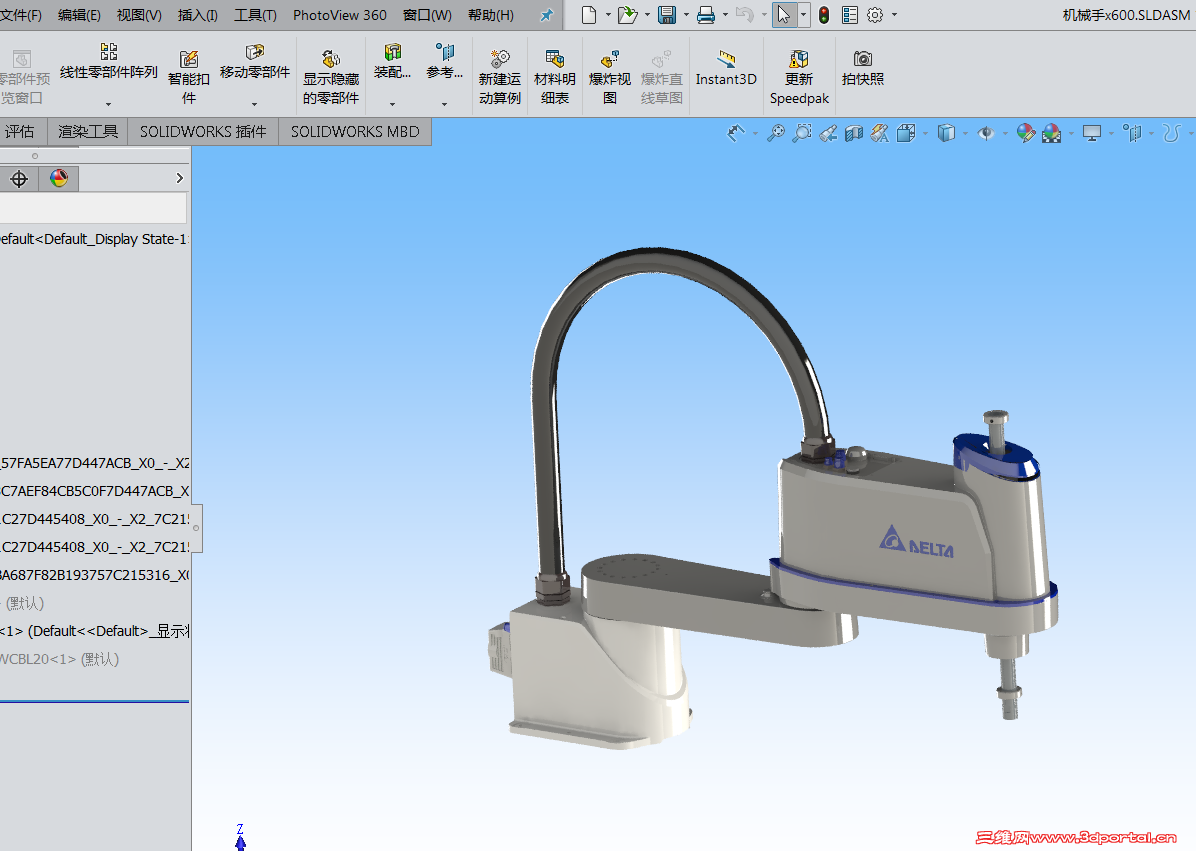Click 显示隐藏的零部件 tool
Image resolution: width=1196 pixels, height=851 pixels.
point(330,77)
